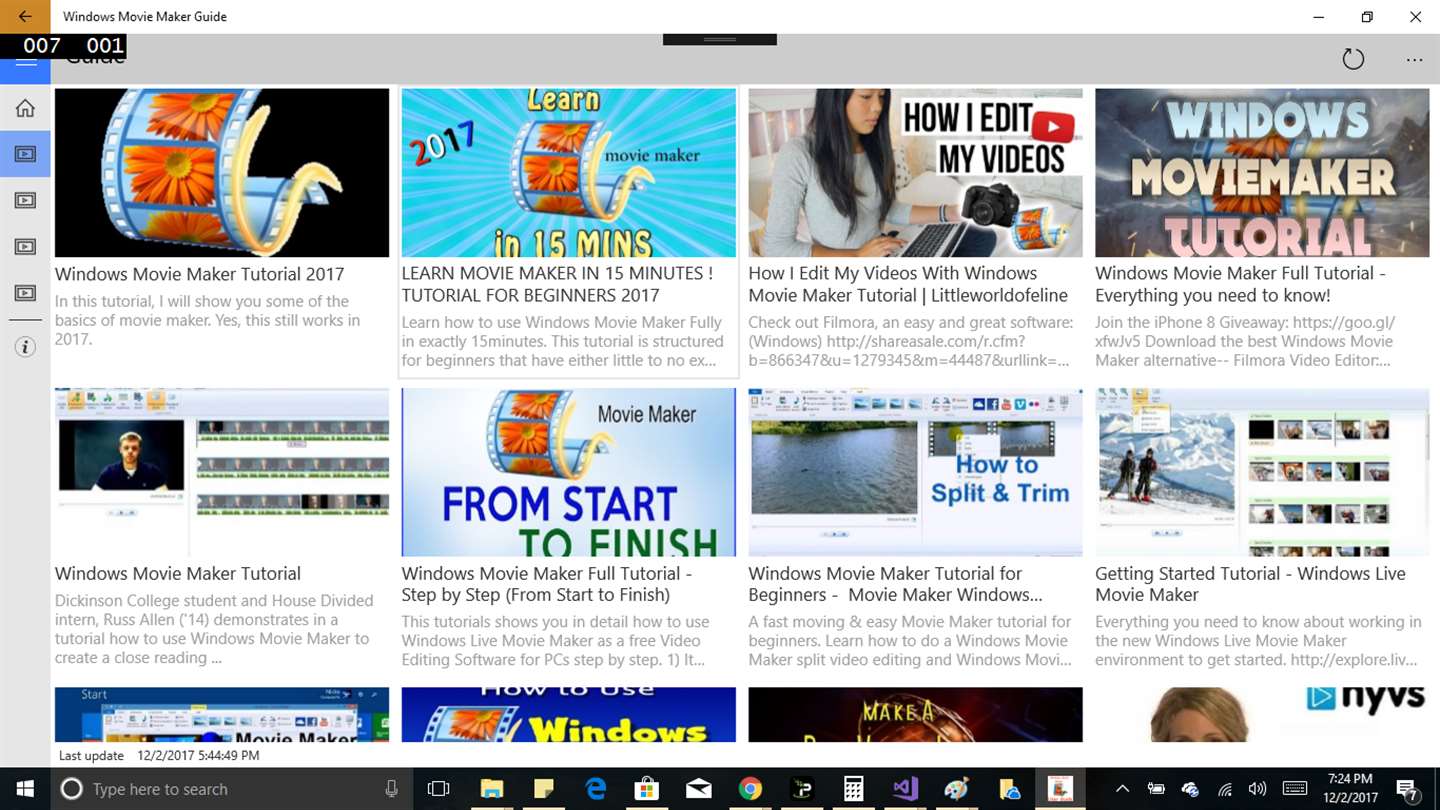Open the How I Edit My Videos thumbnail

(x=915, y=173)
